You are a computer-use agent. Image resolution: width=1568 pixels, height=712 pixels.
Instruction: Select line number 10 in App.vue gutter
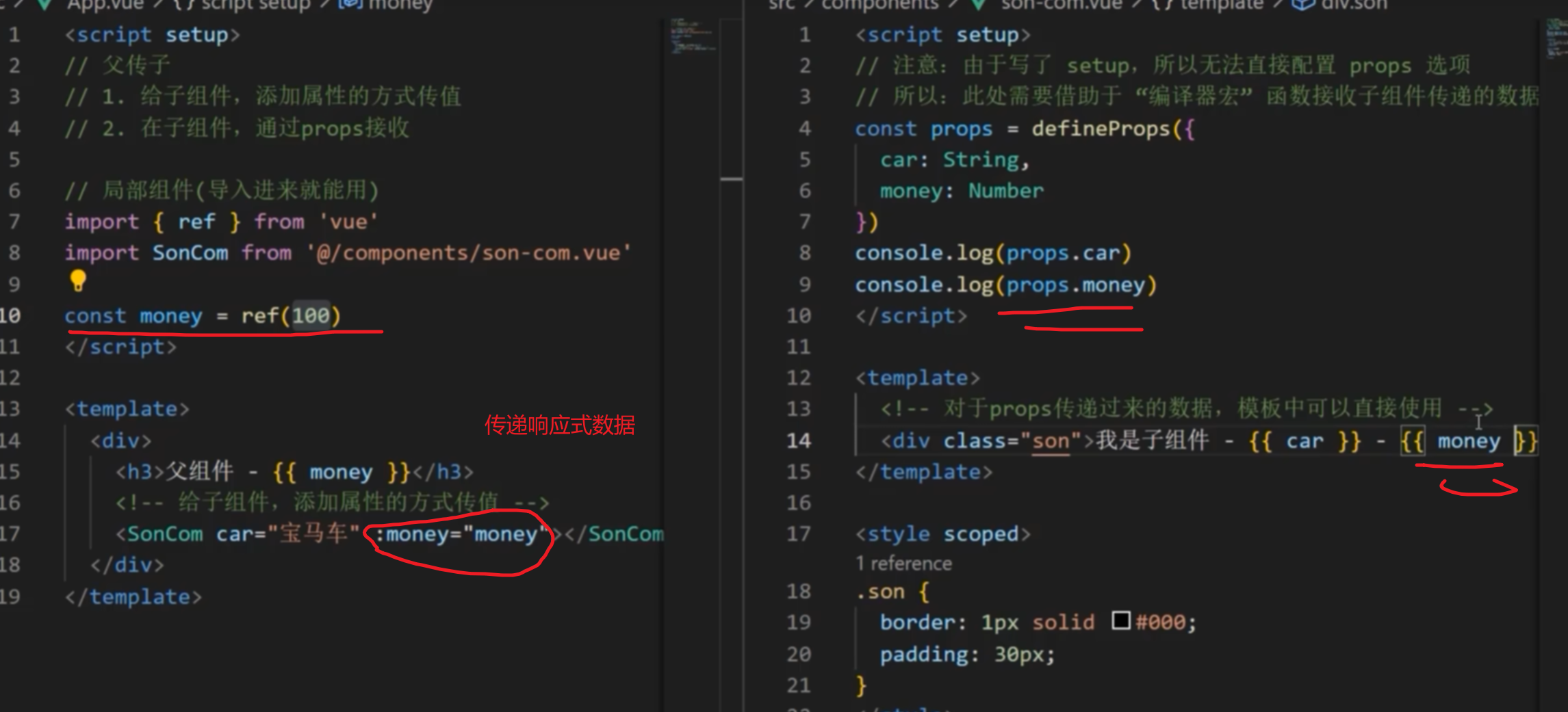coord(11,316)
